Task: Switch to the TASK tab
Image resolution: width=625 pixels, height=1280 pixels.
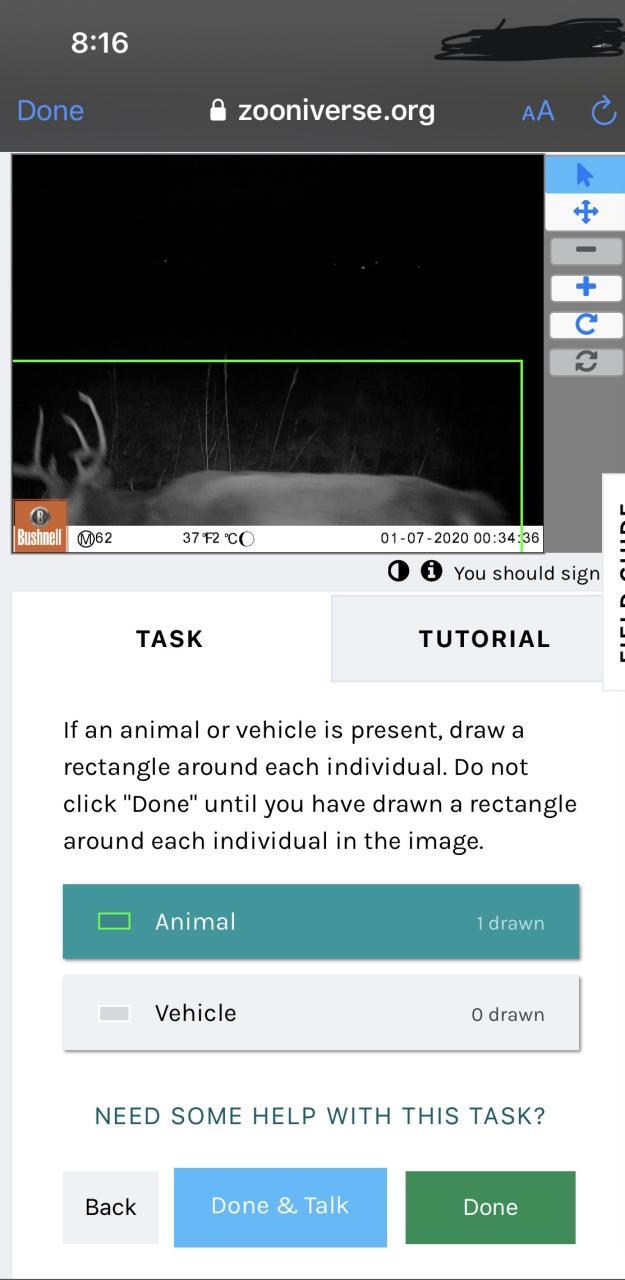Action: click(x=170, y=639)
